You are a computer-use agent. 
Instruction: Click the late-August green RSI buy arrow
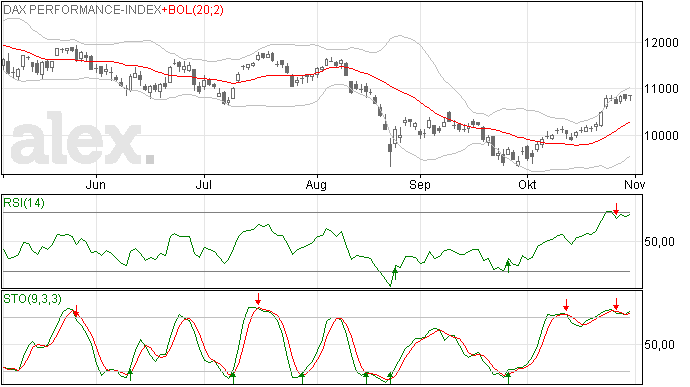pos(395,273)
